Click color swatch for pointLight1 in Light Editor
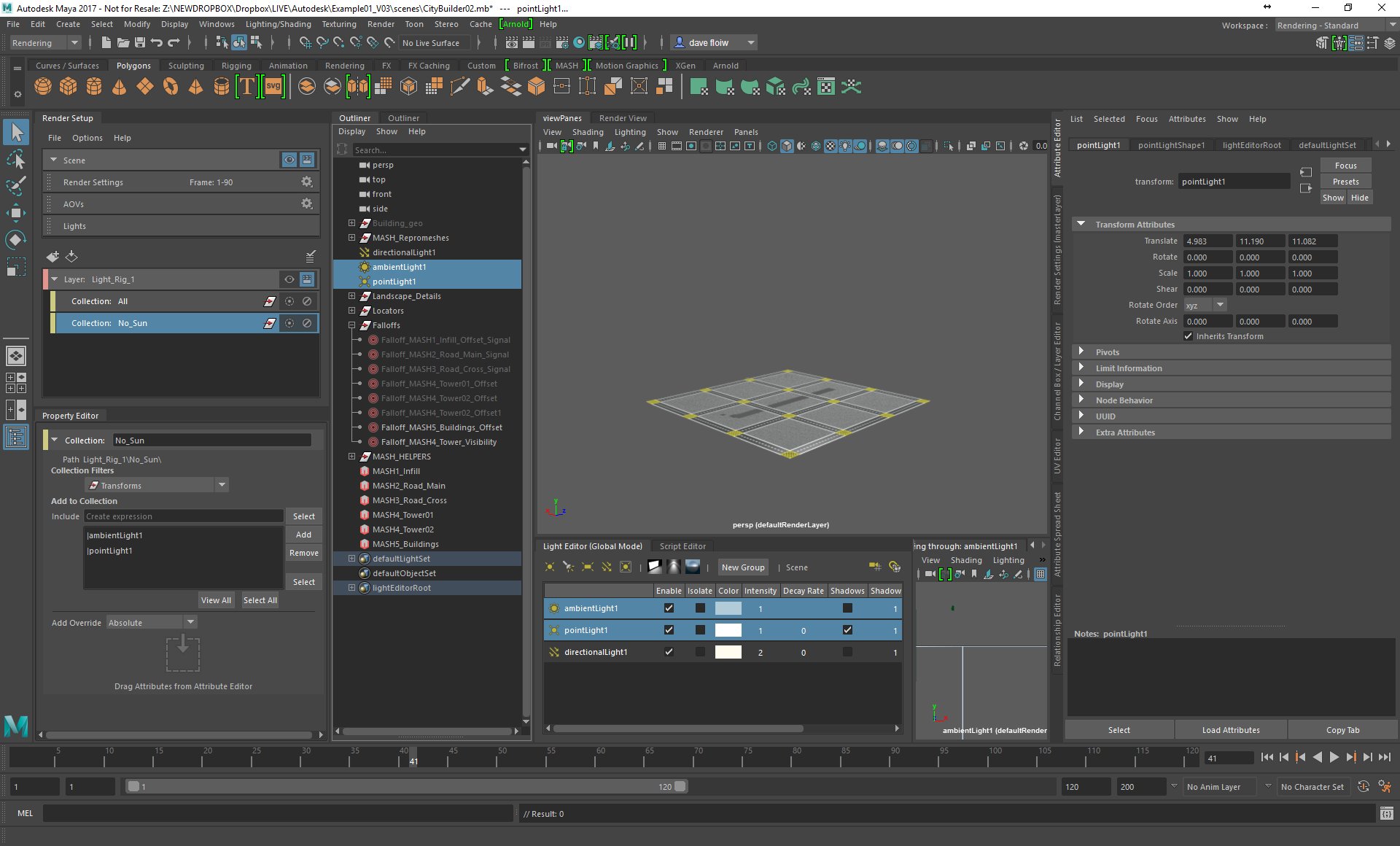 727,629
